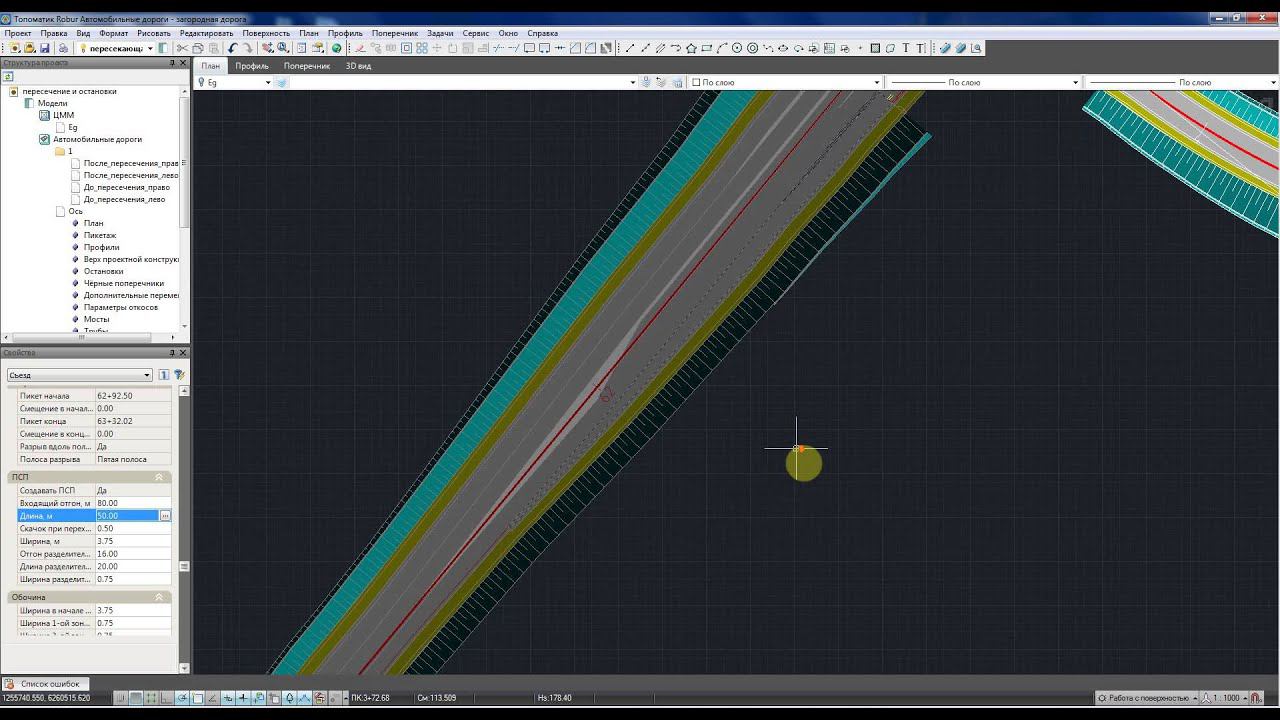Click the Zoom magnifier toolbar icon
This screenshot has width=1280, height=720.
[x=283, y=48]
